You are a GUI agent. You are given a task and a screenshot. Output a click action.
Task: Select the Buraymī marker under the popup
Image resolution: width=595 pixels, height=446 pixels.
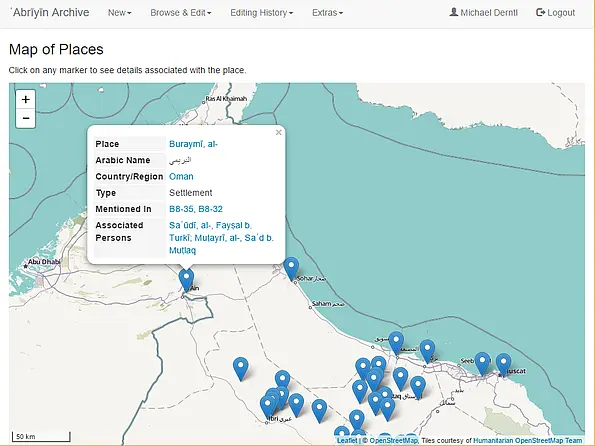pos(186,280)
